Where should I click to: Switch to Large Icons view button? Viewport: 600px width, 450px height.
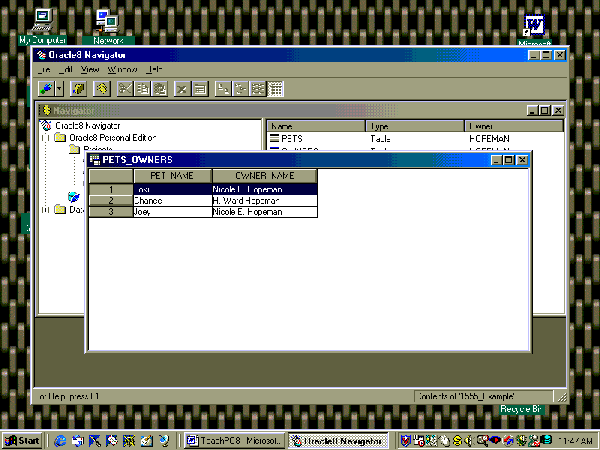click(223, 89)
